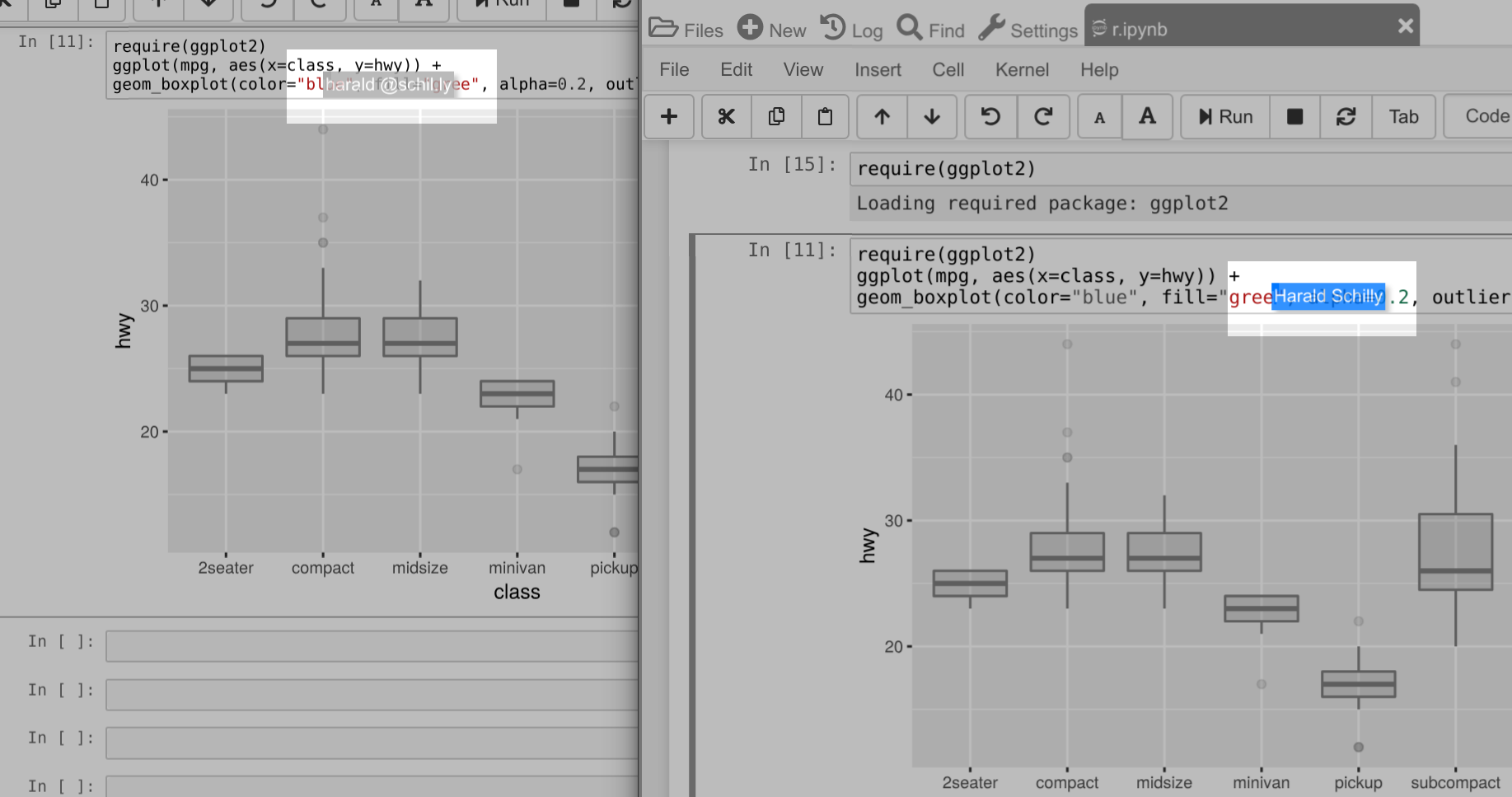The image size is (1512, 797).
Task: Open the Kernel menu
Action: click(x=1022, y=70)
